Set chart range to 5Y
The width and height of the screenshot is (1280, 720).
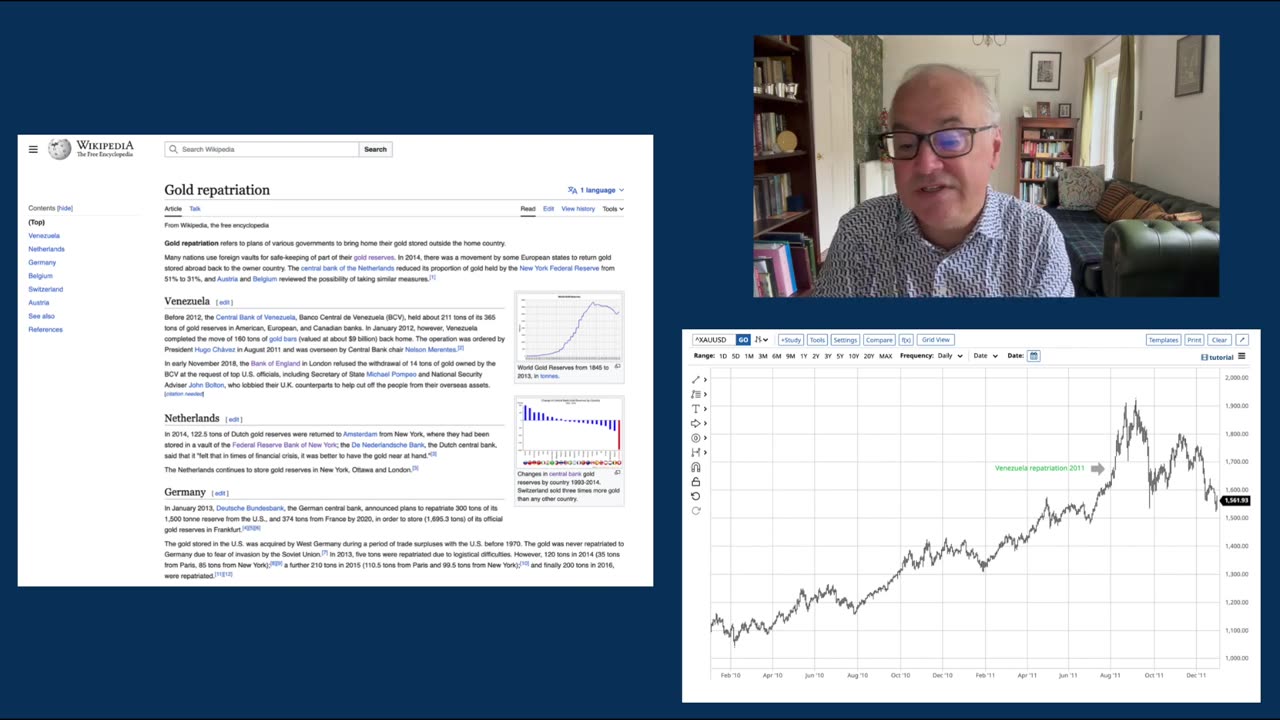click(x=840, y=356)
